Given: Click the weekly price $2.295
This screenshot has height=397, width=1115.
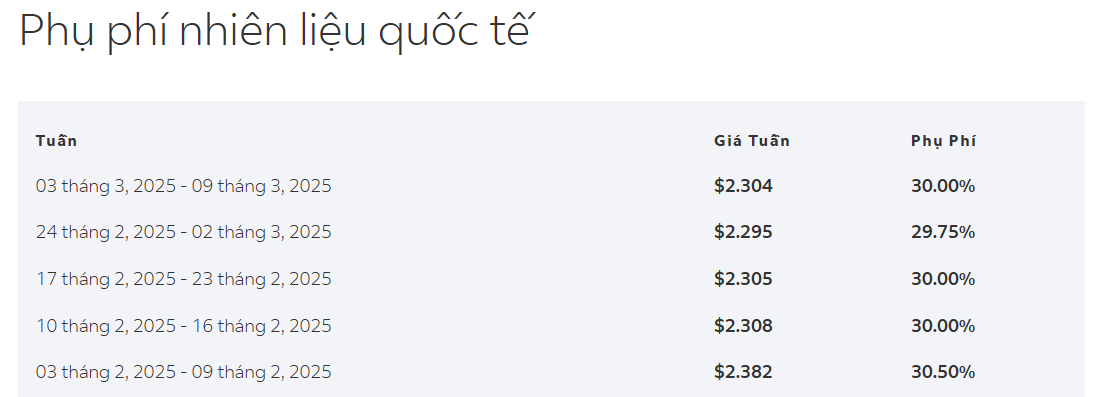Looking at the screenshot, I should click(x=743, y=233).
